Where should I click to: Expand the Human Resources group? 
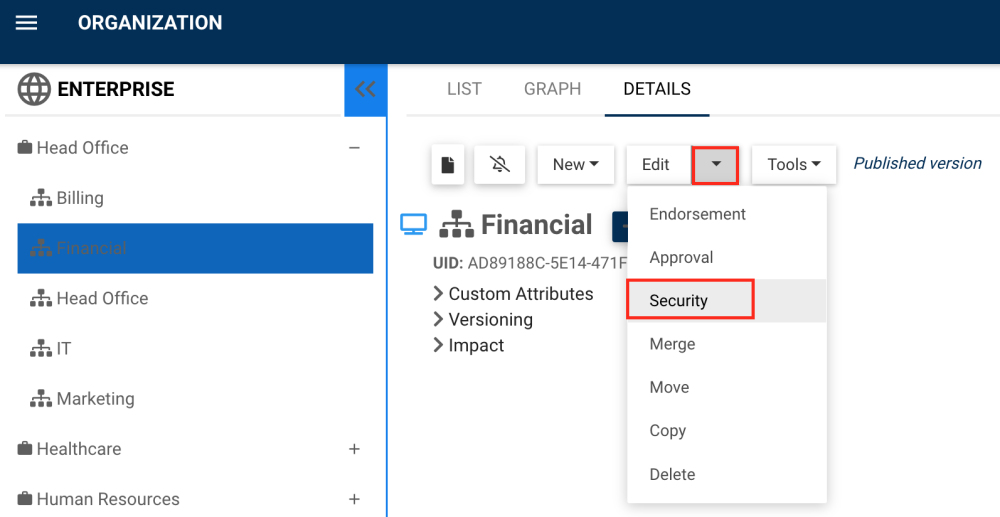tap(354, 499)
